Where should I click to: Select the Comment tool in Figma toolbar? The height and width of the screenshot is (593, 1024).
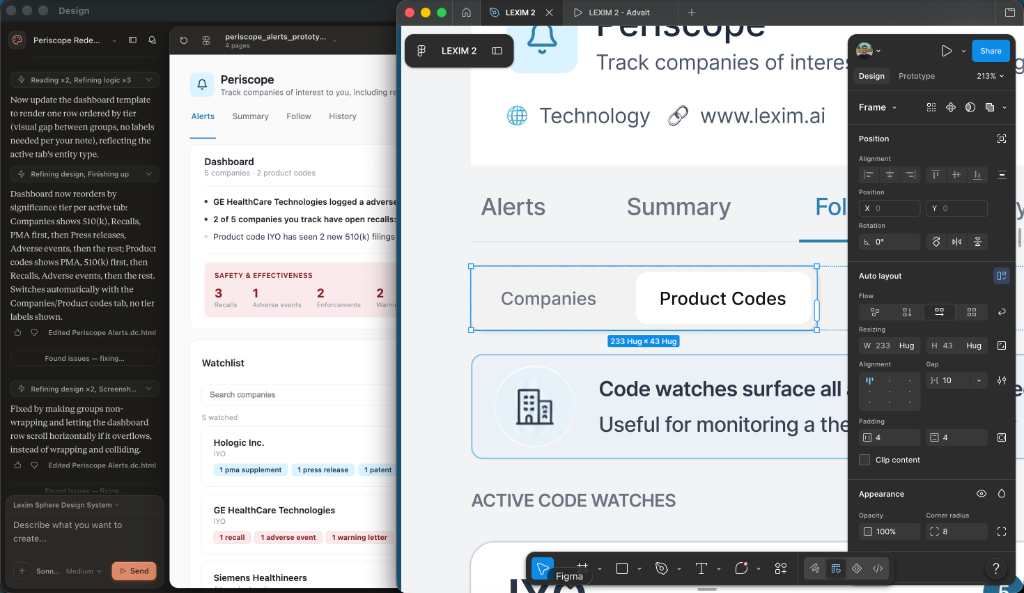(x=741, y=569)
